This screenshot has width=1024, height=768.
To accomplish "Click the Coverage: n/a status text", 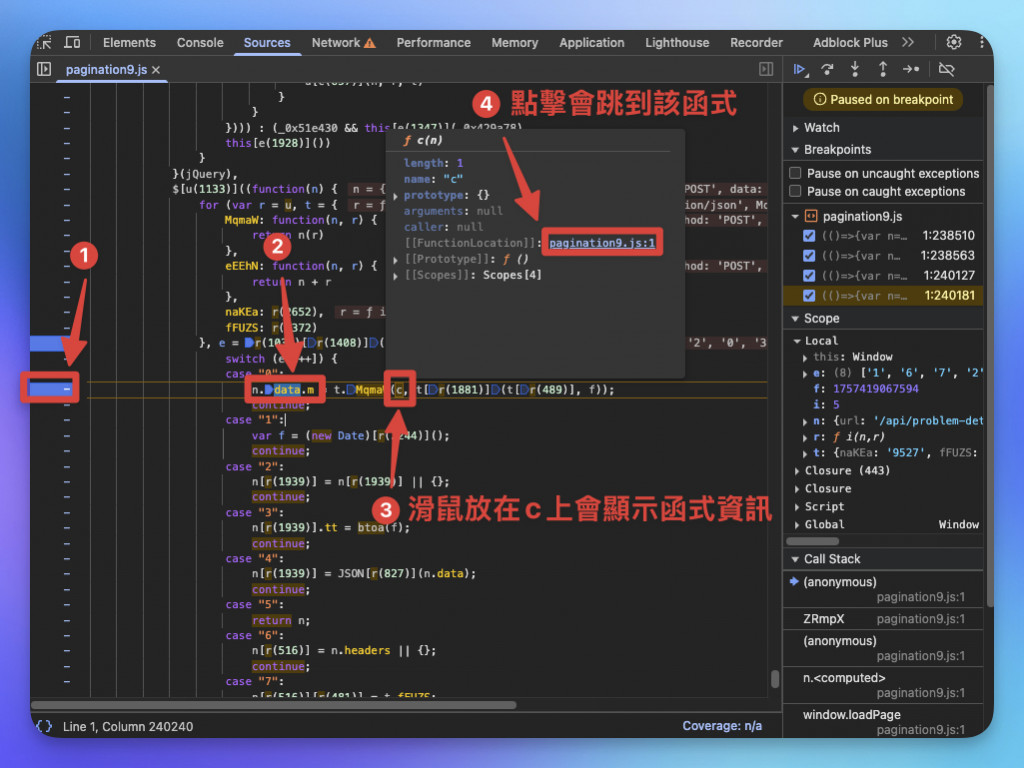I will coord(722,726).
